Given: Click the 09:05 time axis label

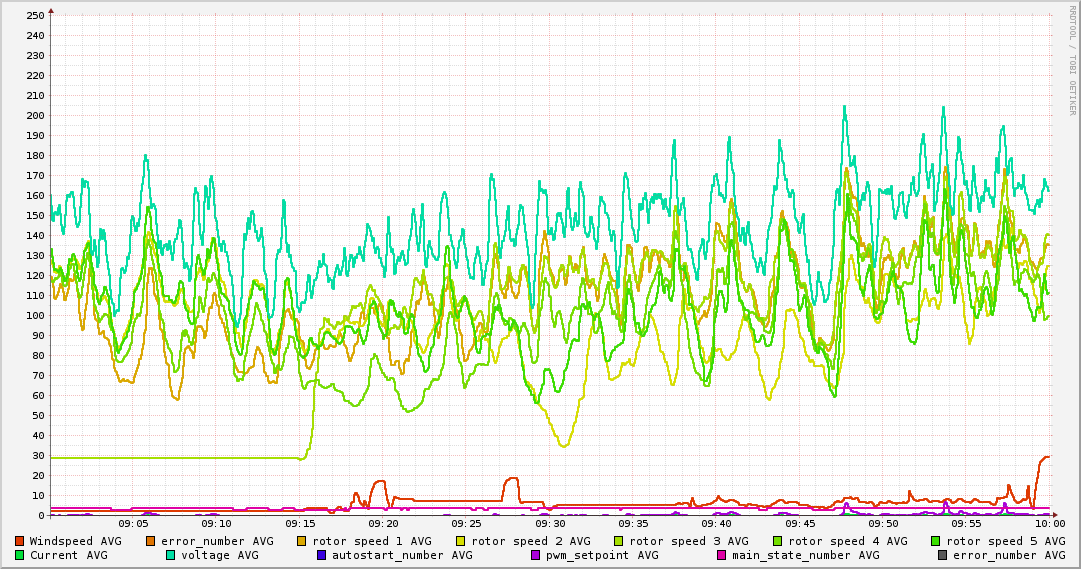Looking at the screenshot, I should tap(134, 524).
